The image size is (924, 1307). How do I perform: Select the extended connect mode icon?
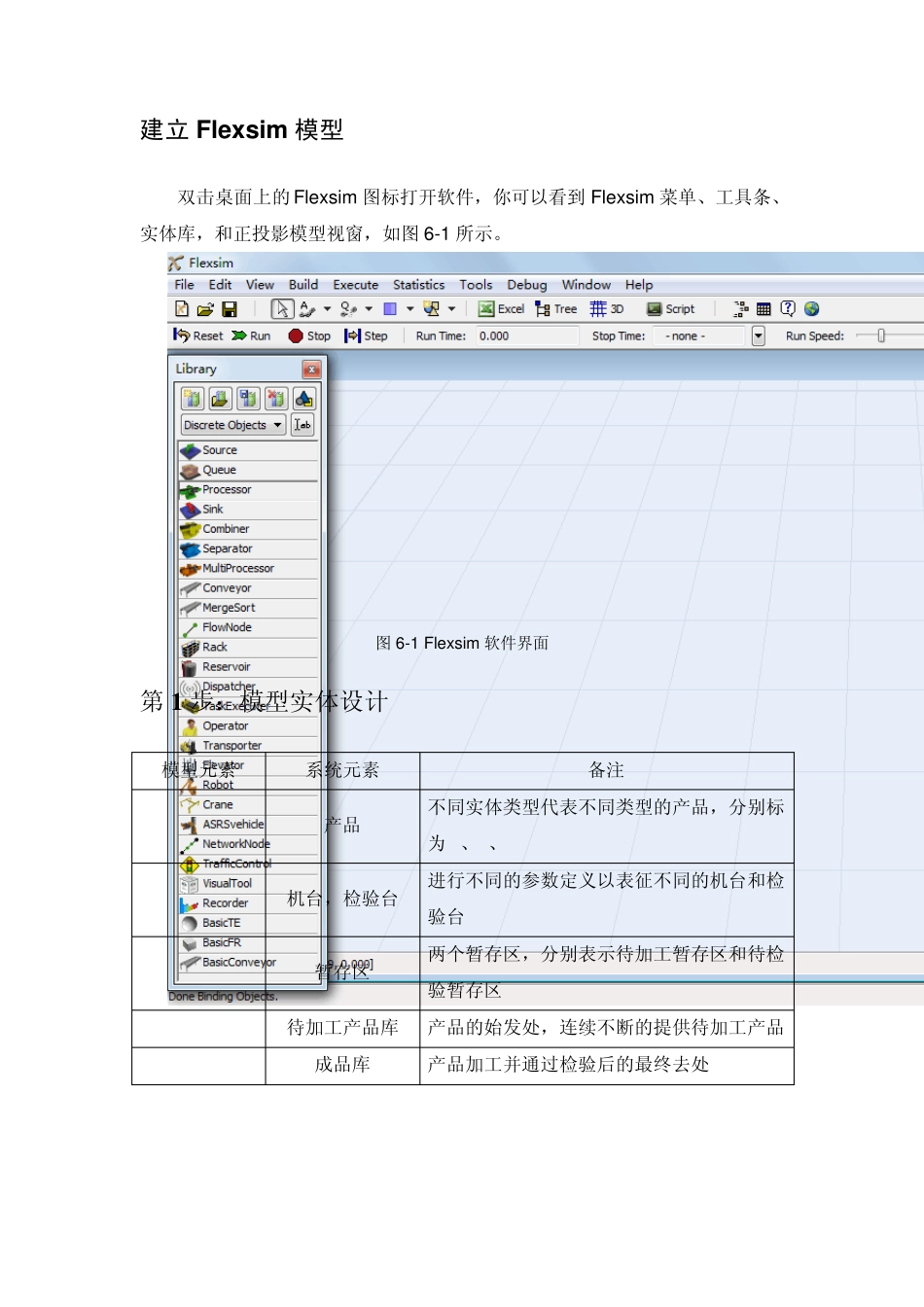click(x=348, y=309)
